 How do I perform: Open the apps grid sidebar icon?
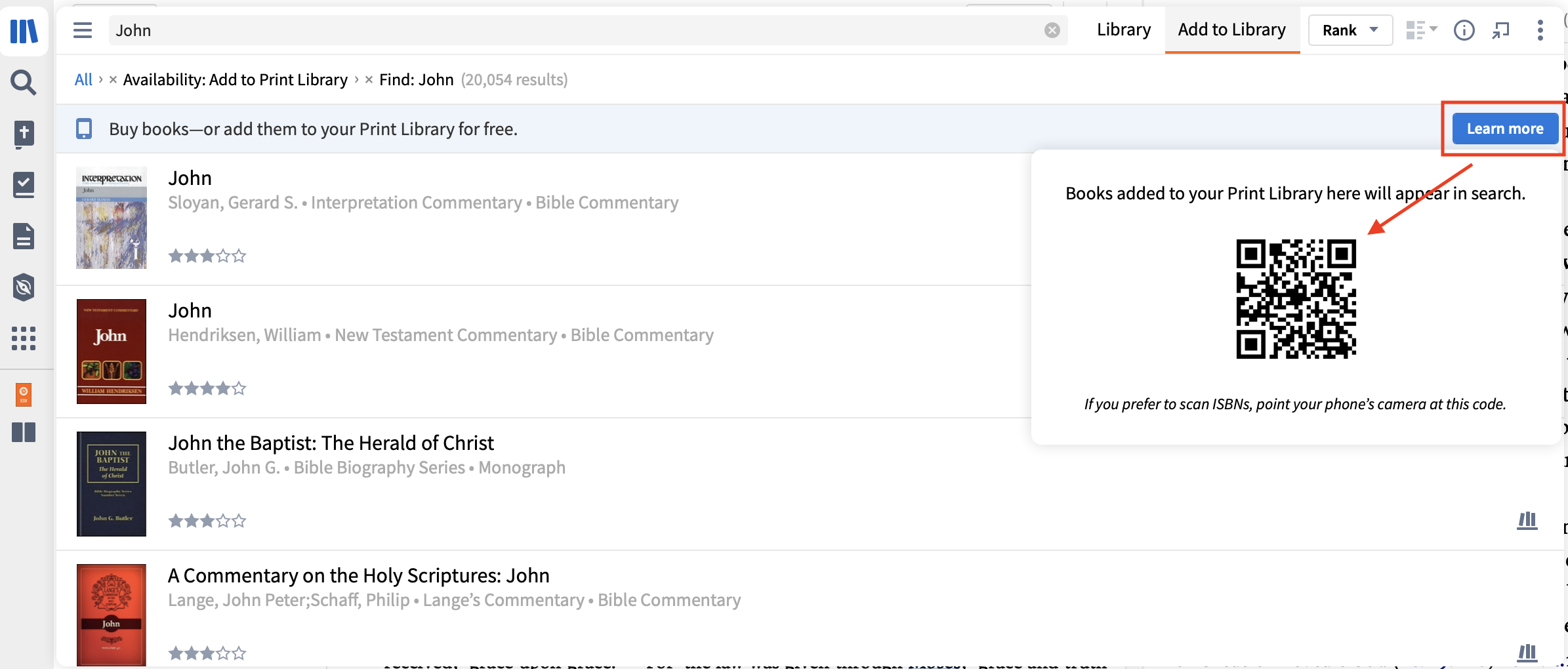pos(24,338)
